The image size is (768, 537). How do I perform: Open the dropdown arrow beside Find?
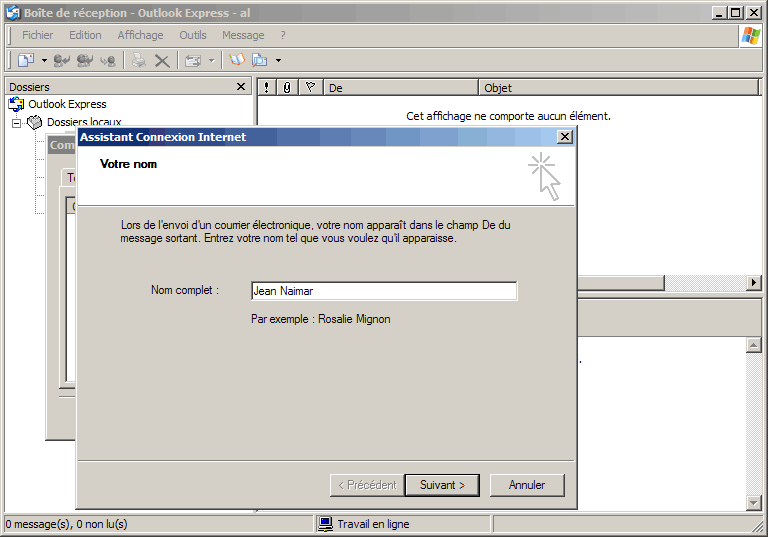[278, 61]
